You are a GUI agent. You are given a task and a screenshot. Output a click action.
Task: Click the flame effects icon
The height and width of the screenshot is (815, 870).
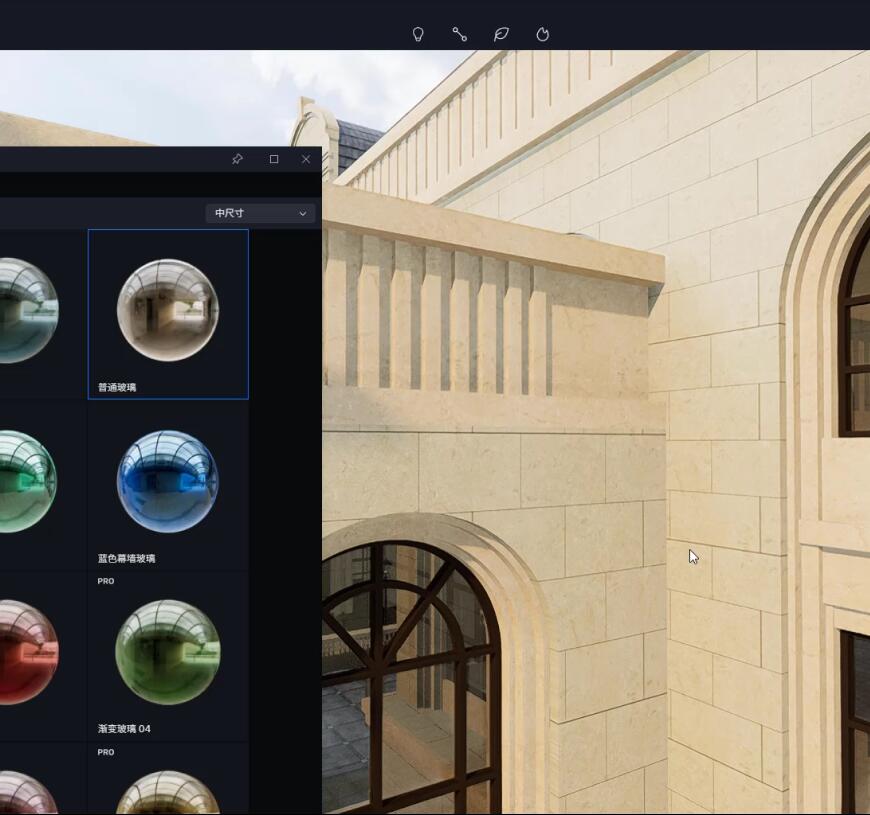click(543, 34)
